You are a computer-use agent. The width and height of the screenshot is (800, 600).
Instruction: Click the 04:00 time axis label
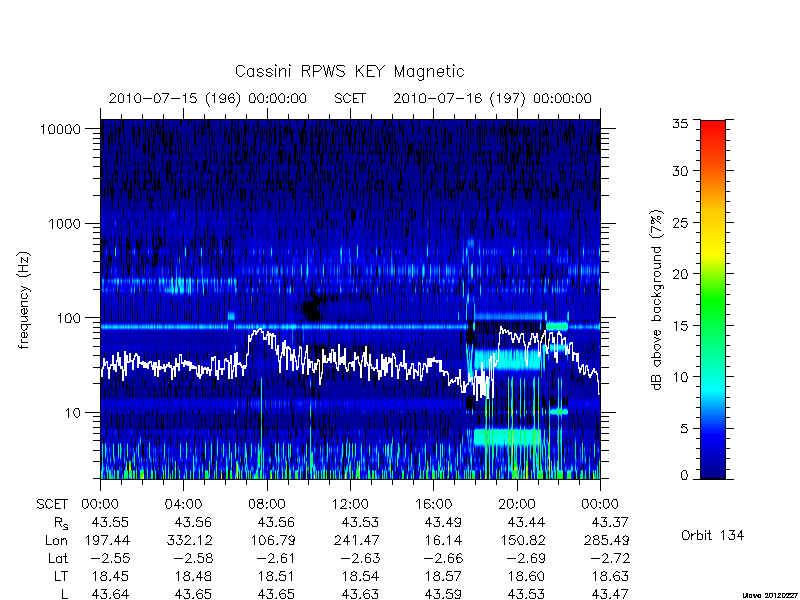coord(183,504)
